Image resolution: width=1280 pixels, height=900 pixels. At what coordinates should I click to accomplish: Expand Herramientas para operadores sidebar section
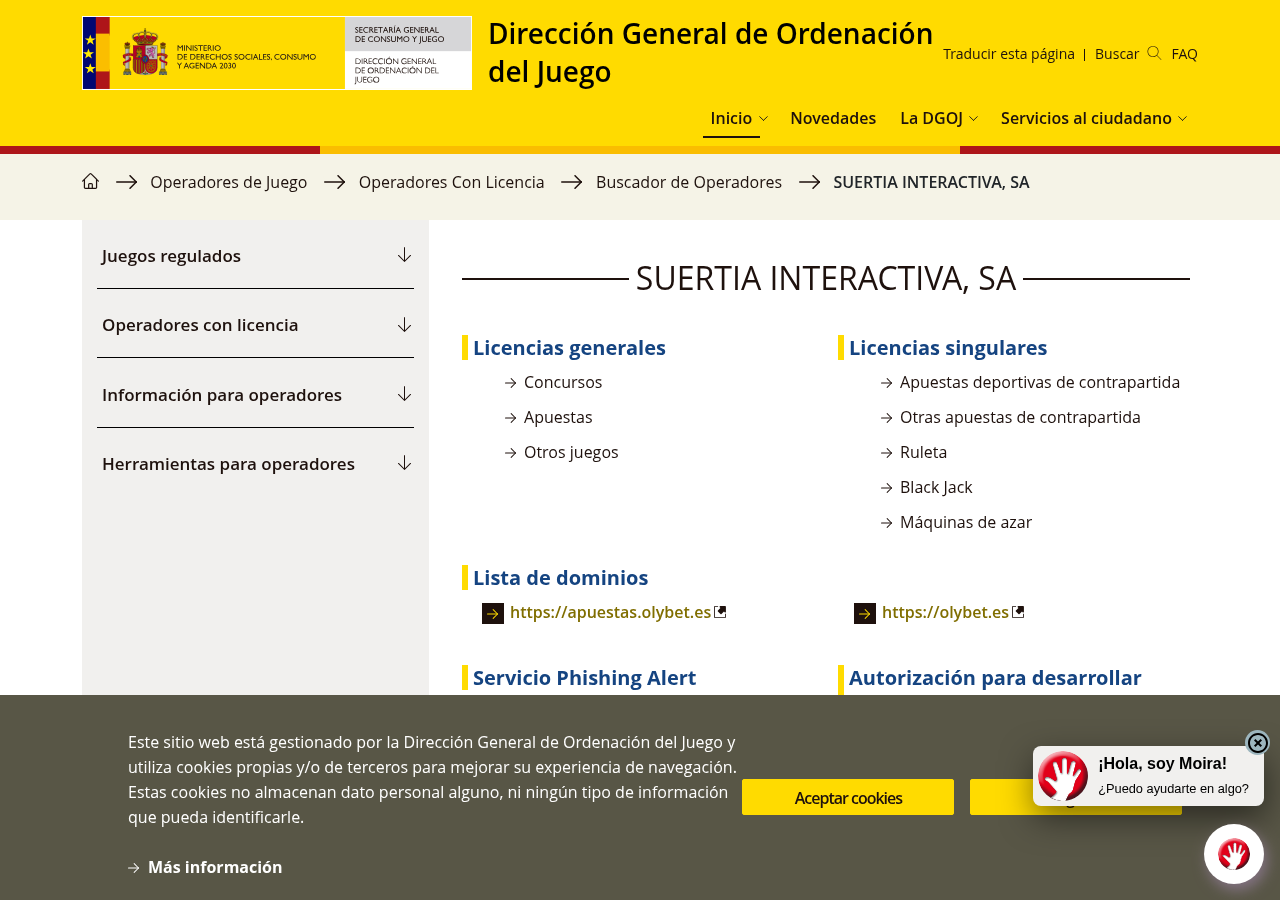pos(255,464)
